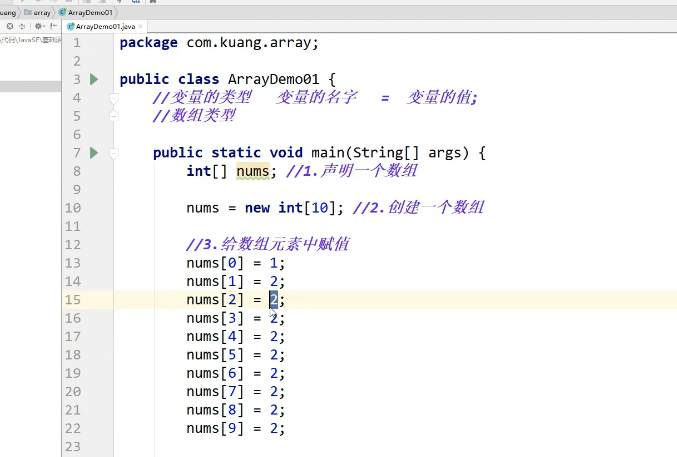The height and width of the screenshot is (457, 677).
Task: Click the 'void' keyword on line 7
Action: click(x=286, y=153)
